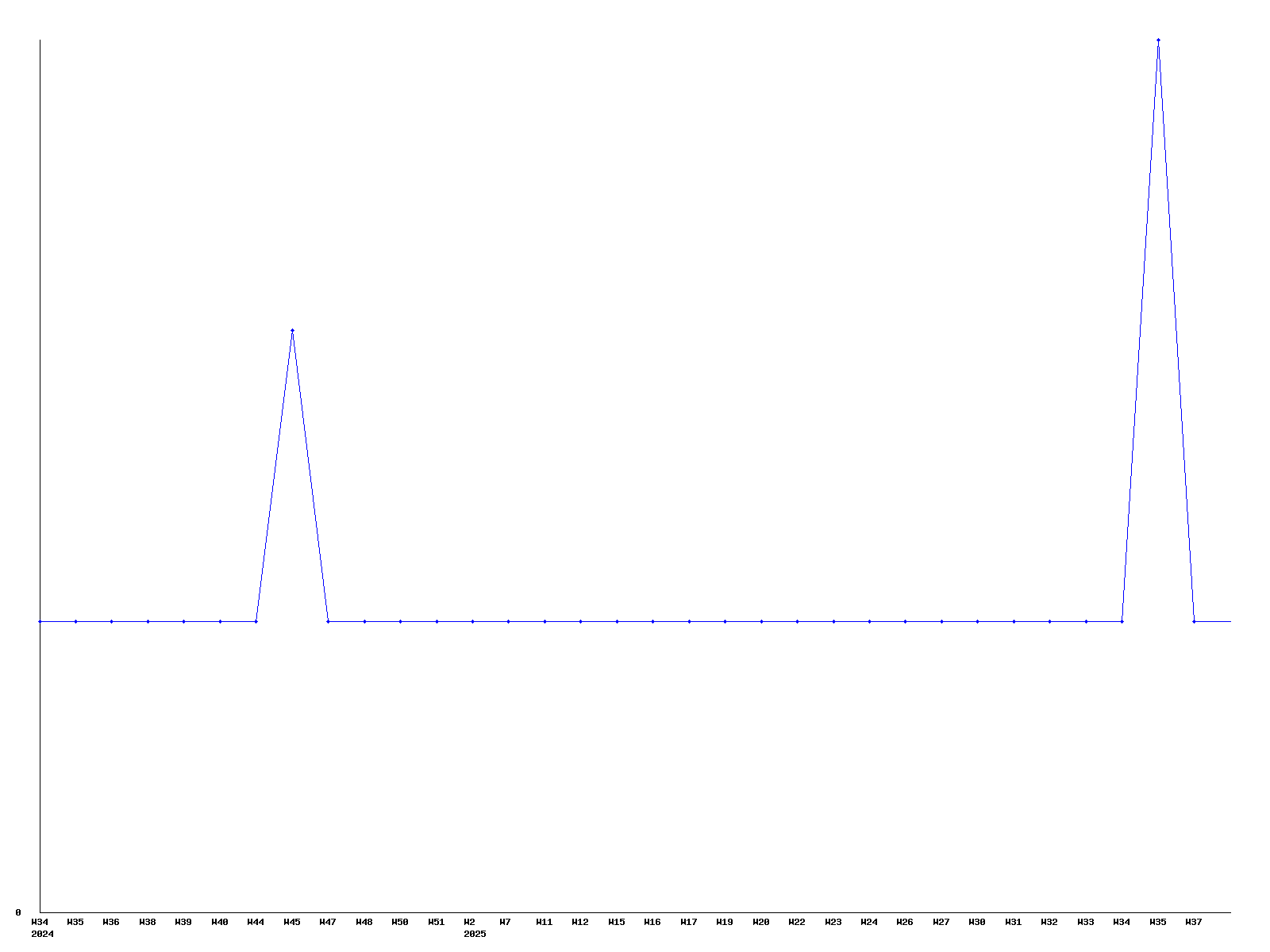This screenshot has height=952, width=1270.
Task: Click the 2025 year label under axis
Action: [x=475, y=934]
